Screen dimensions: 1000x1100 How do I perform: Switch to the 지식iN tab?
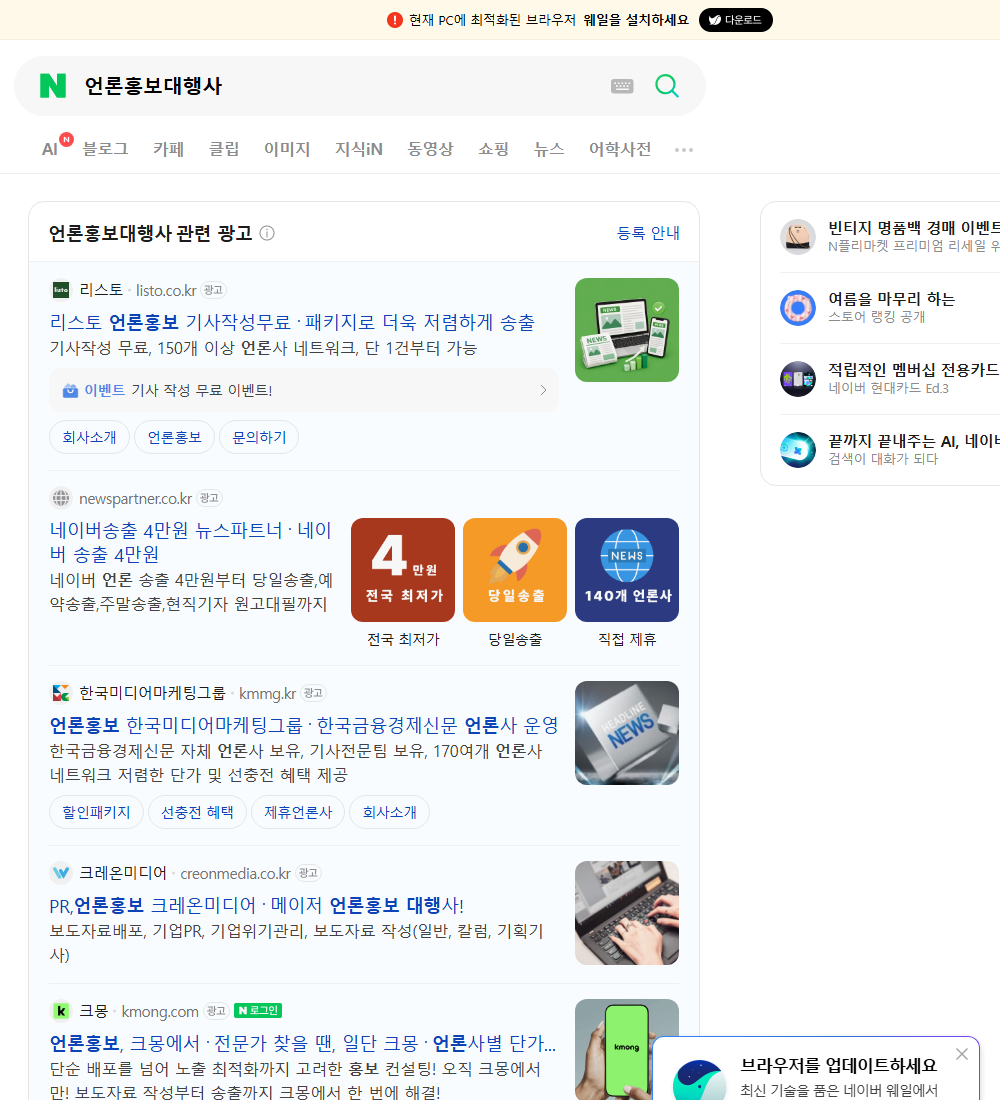point(359,149)
